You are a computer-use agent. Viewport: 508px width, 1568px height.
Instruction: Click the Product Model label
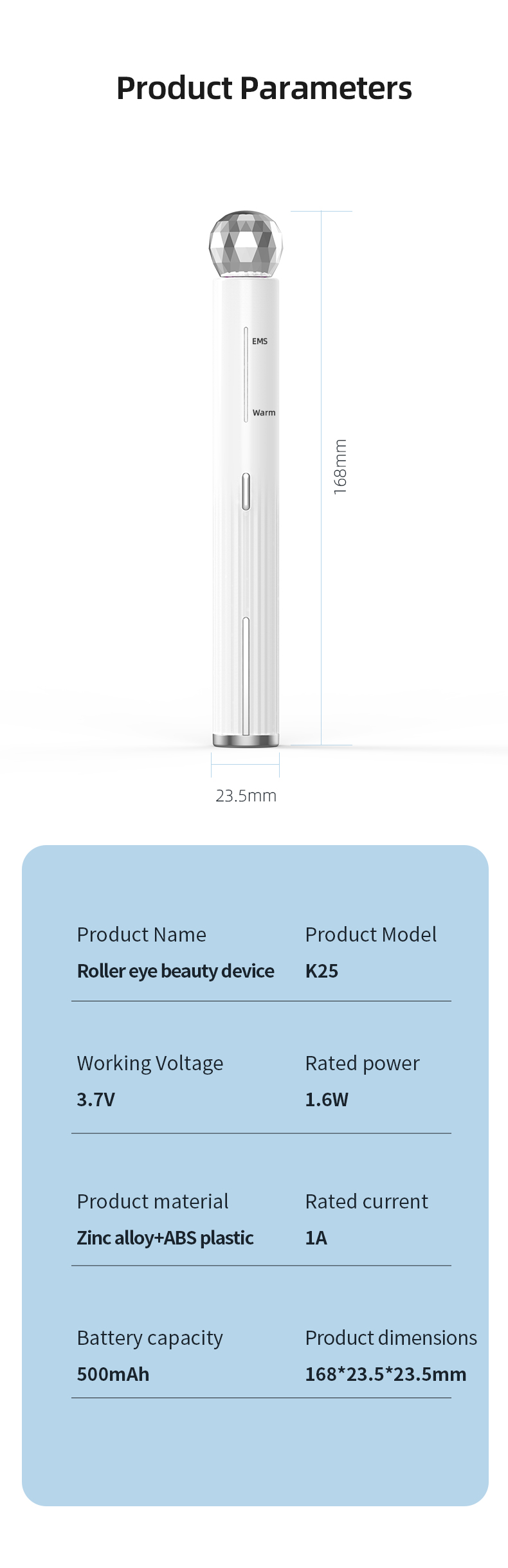pyautogui.click(x=370, y=934)
